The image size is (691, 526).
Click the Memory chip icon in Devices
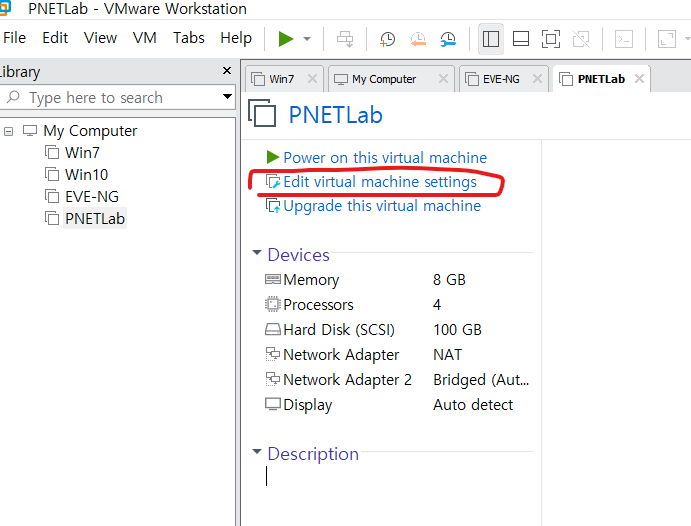273,279
